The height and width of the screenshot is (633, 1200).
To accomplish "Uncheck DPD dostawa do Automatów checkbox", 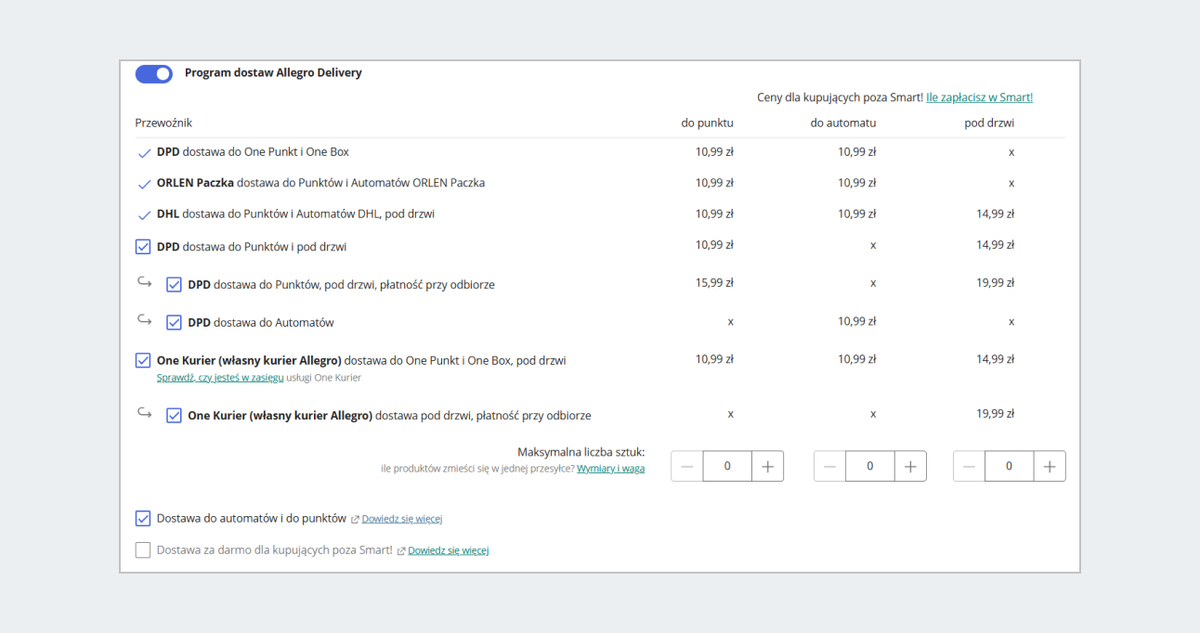I will (x=174, y=323).
